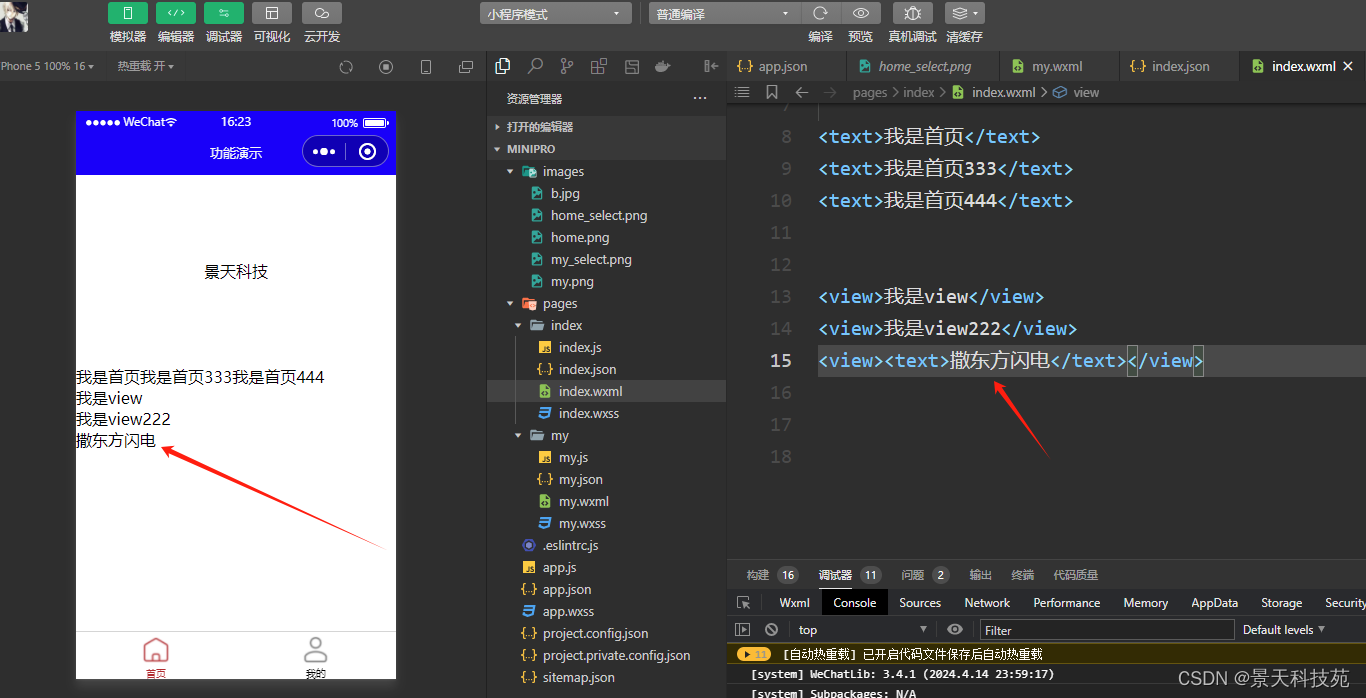
Task: Toggle the 模拟器 simulator panel button
Action: [x=128, y=13]
